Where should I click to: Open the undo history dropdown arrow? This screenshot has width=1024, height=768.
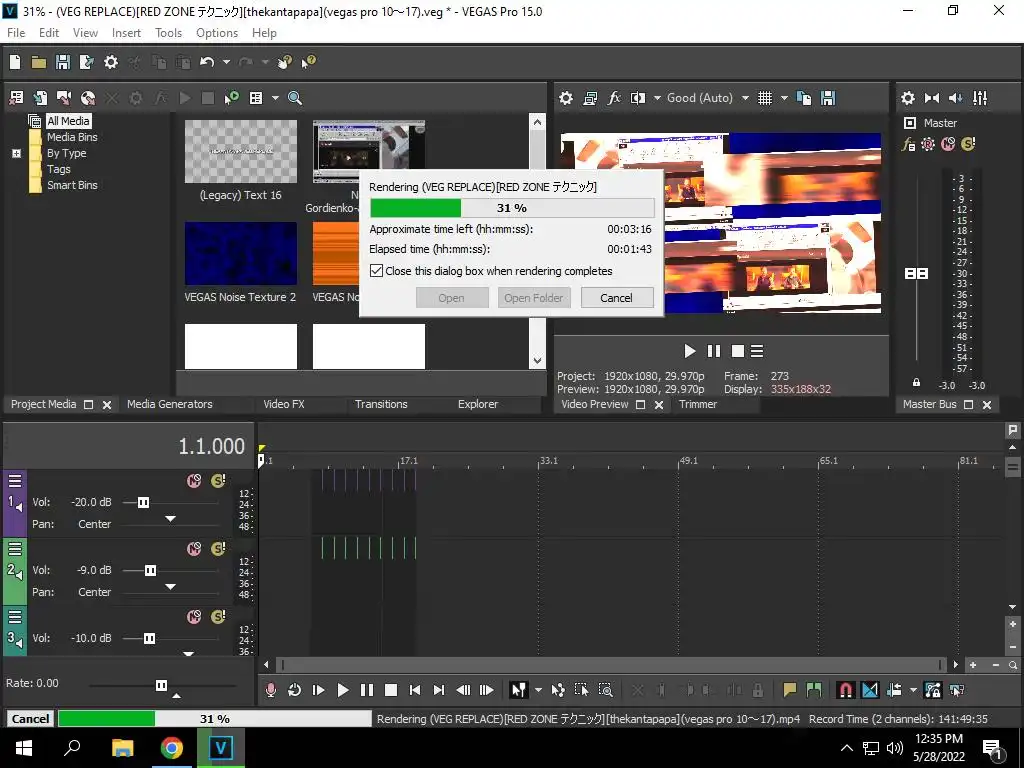click(x=226, y=62)
